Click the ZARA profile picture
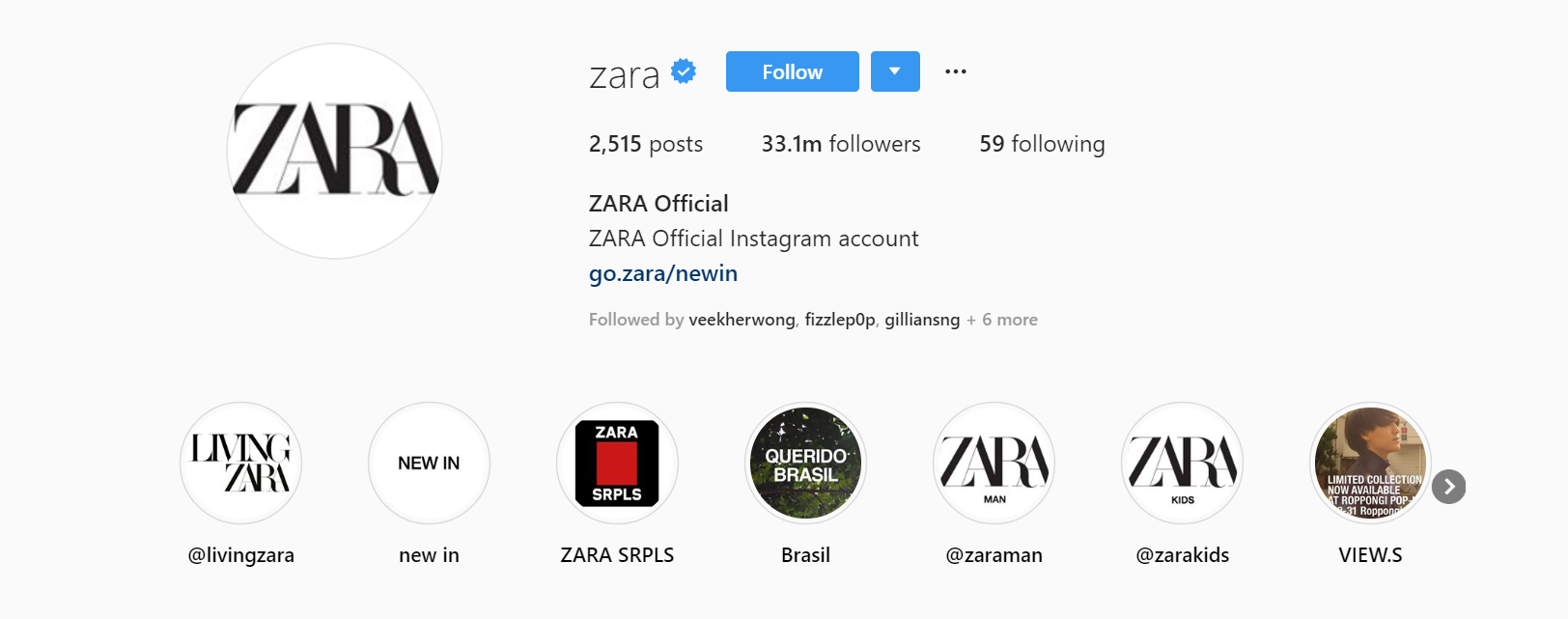 coord(335,151)
